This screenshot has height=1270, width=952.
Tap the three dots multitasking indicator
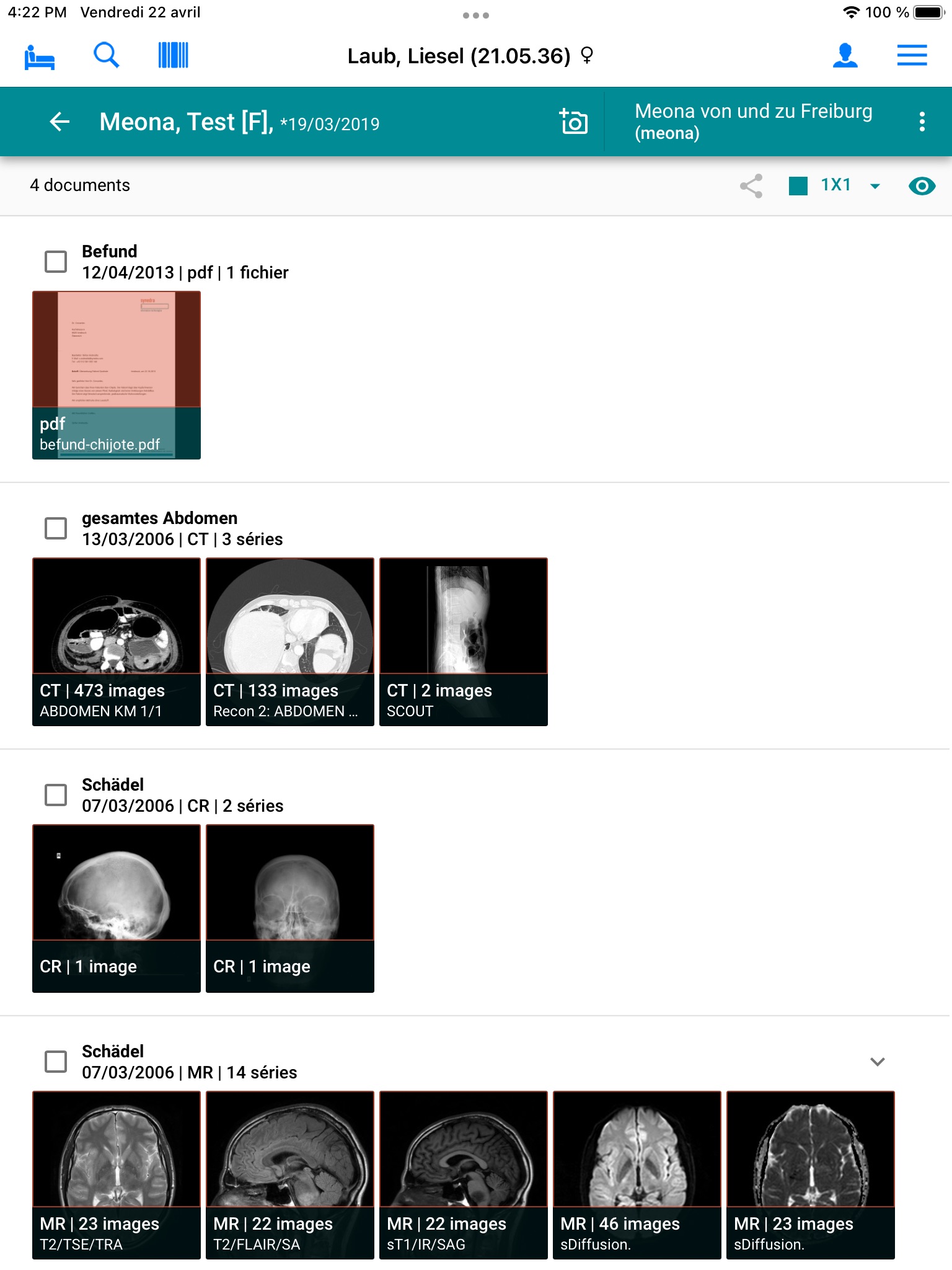[x=476, y=16]
